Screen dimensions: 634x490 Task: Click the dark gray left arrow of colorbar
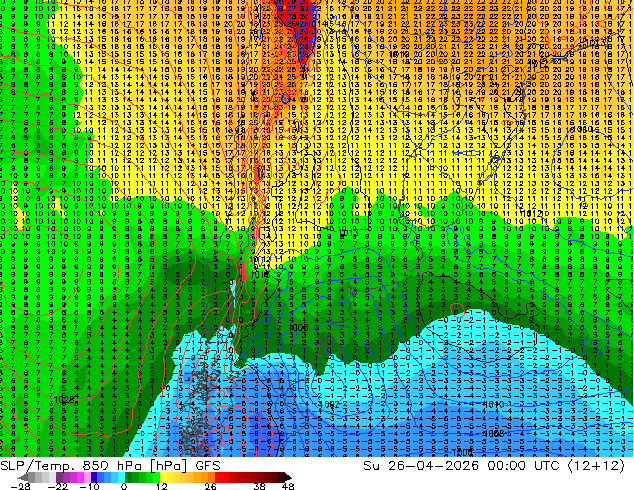pyautogui.click(x=22, y=477)
